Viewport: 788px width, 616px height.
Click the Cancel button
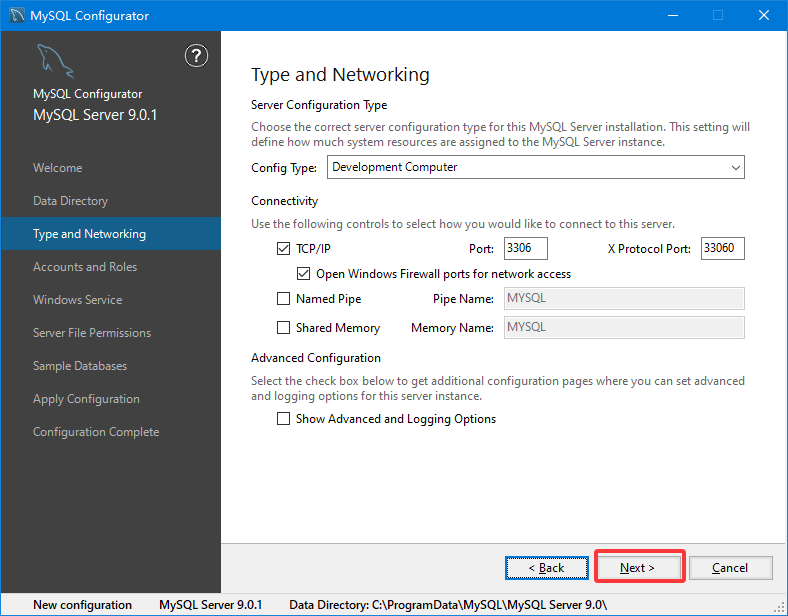[x=730, y=568]
